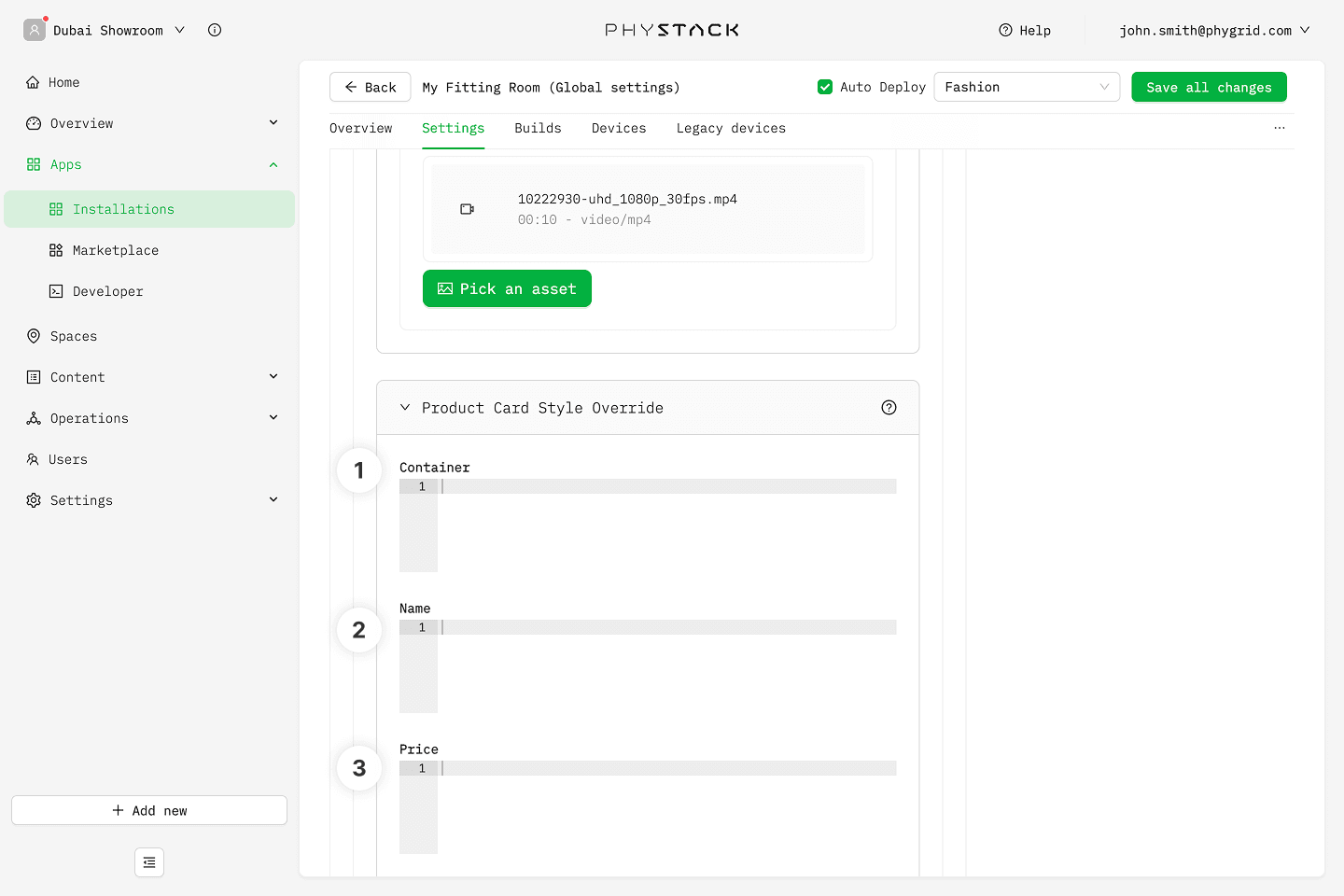Open the Legacy devices tab

[731, 128]
